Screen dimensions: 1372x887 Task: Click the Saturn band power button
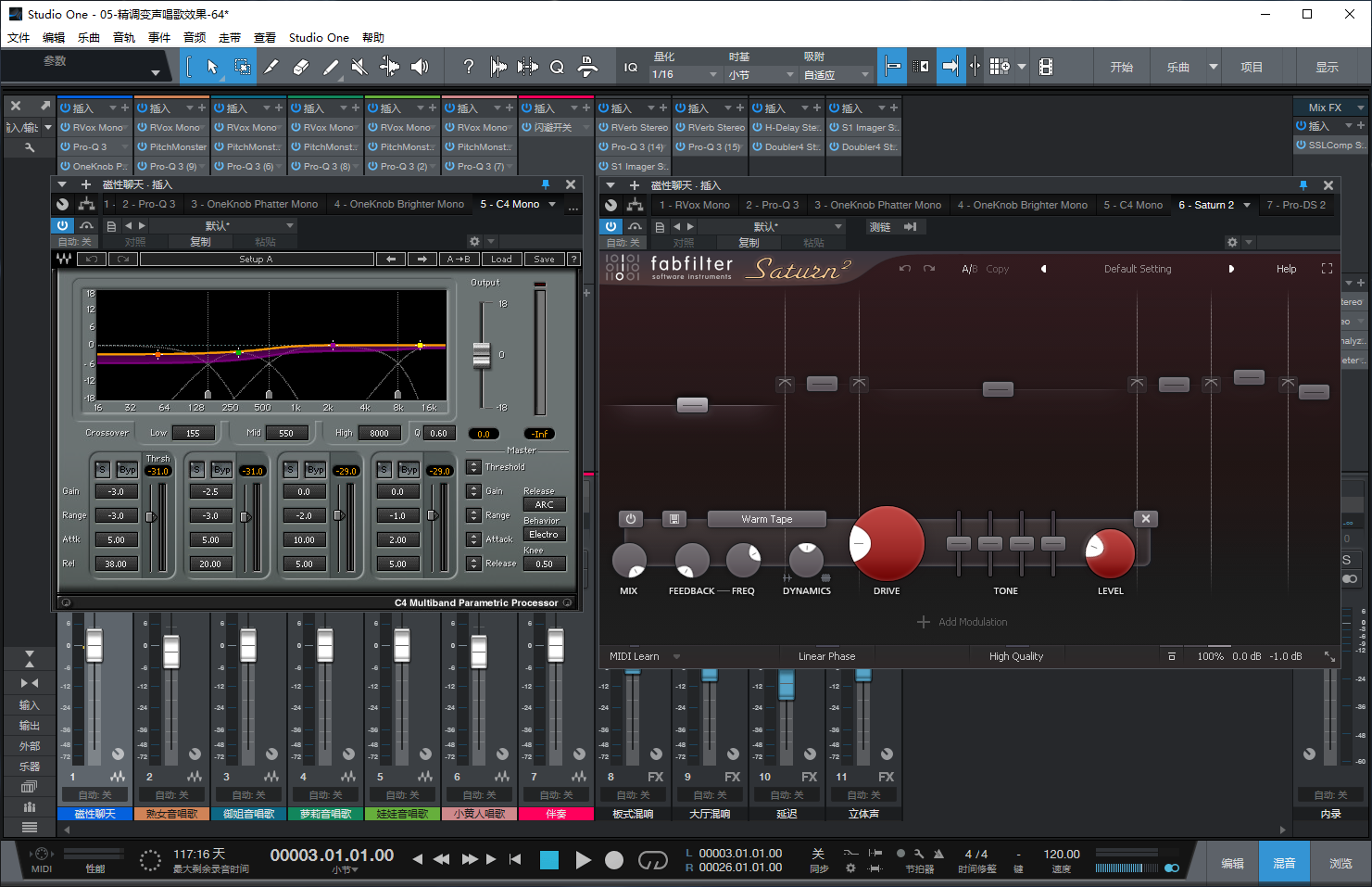click(x=631, y=519)
